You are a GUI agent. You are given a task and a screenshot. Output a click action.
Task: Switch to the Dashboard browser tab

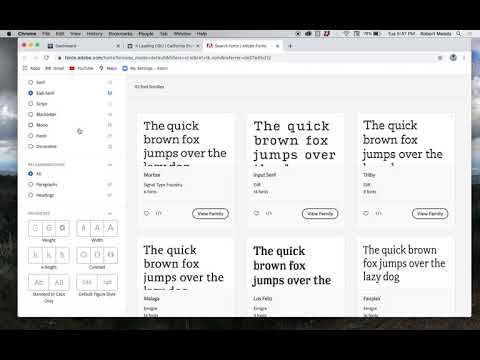pos(83,46)
